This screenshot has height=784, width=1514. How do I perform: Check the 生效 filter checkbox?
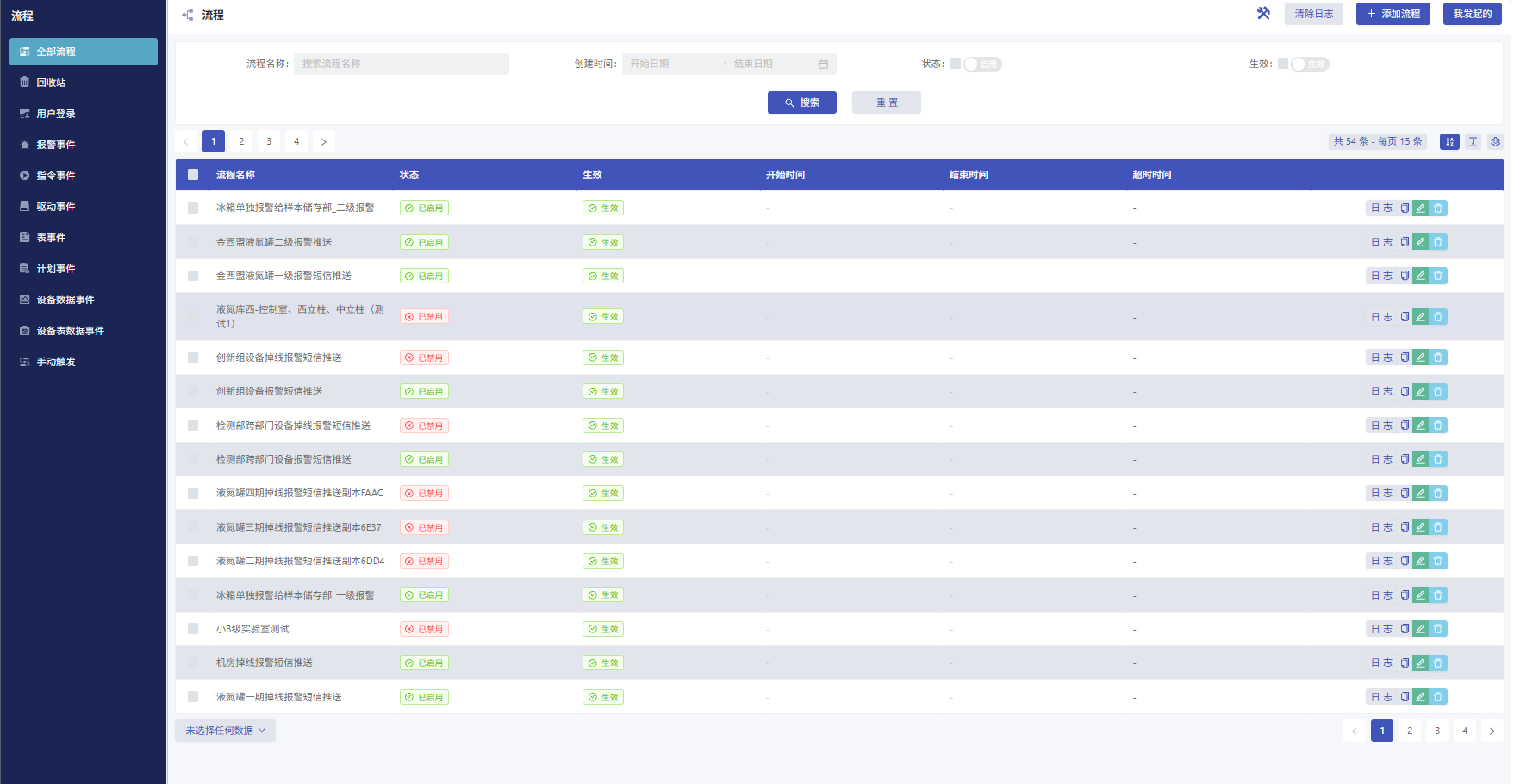1283,63
